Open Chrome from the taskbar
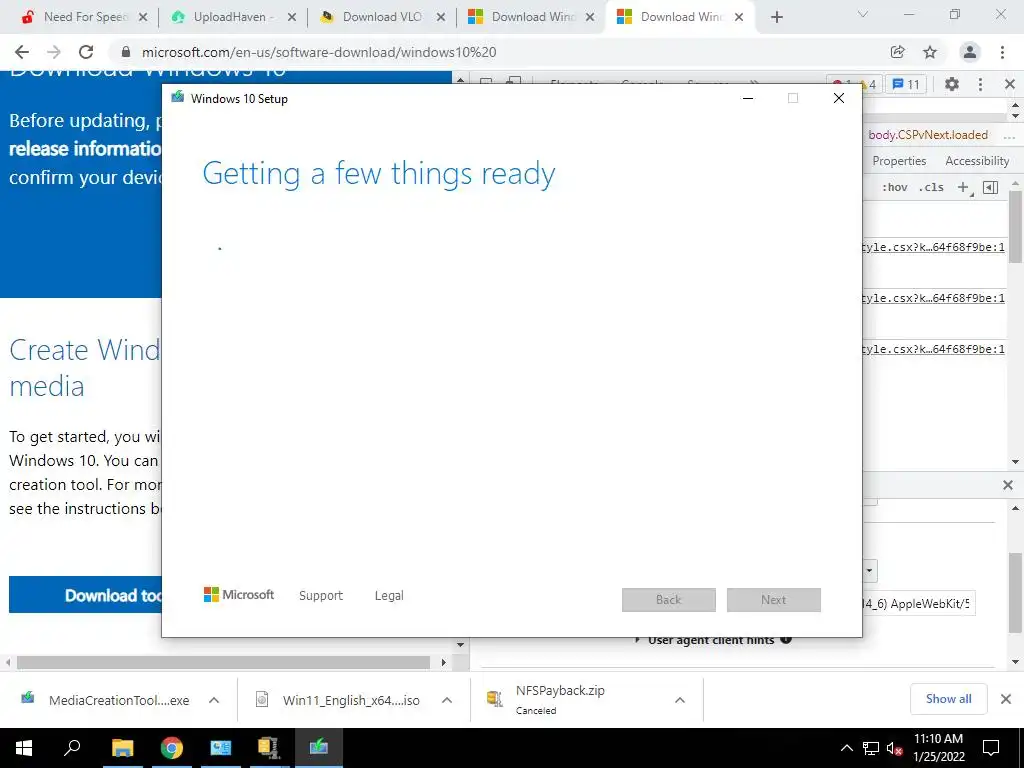Image resolution: width=1024 pixels, height=768 pixels. click(172, 748)
